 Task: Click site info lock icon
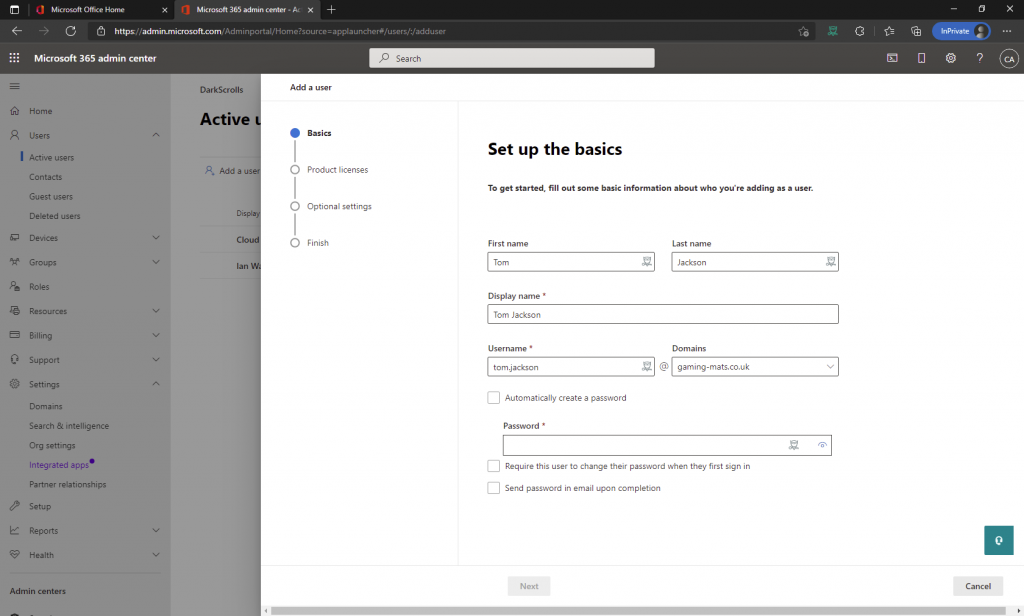(101, 31)
